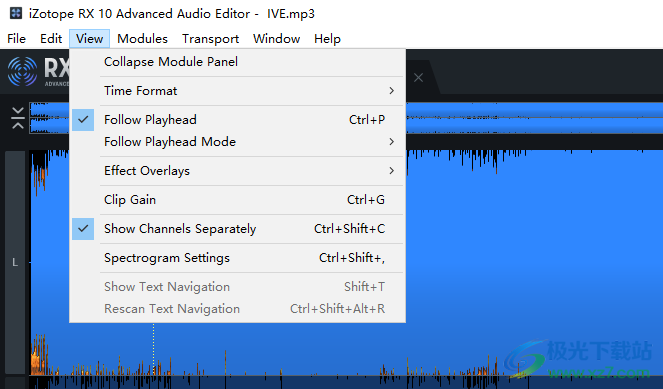Expand the Effect Overlays submenu

[237, 171]
